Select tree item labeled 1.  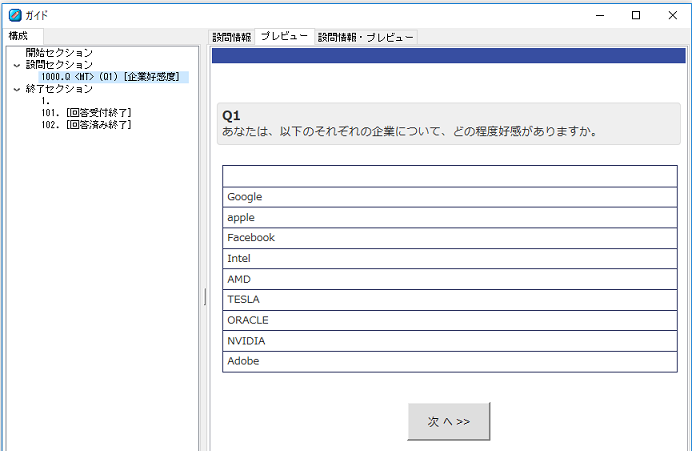(x=46, y=101)
